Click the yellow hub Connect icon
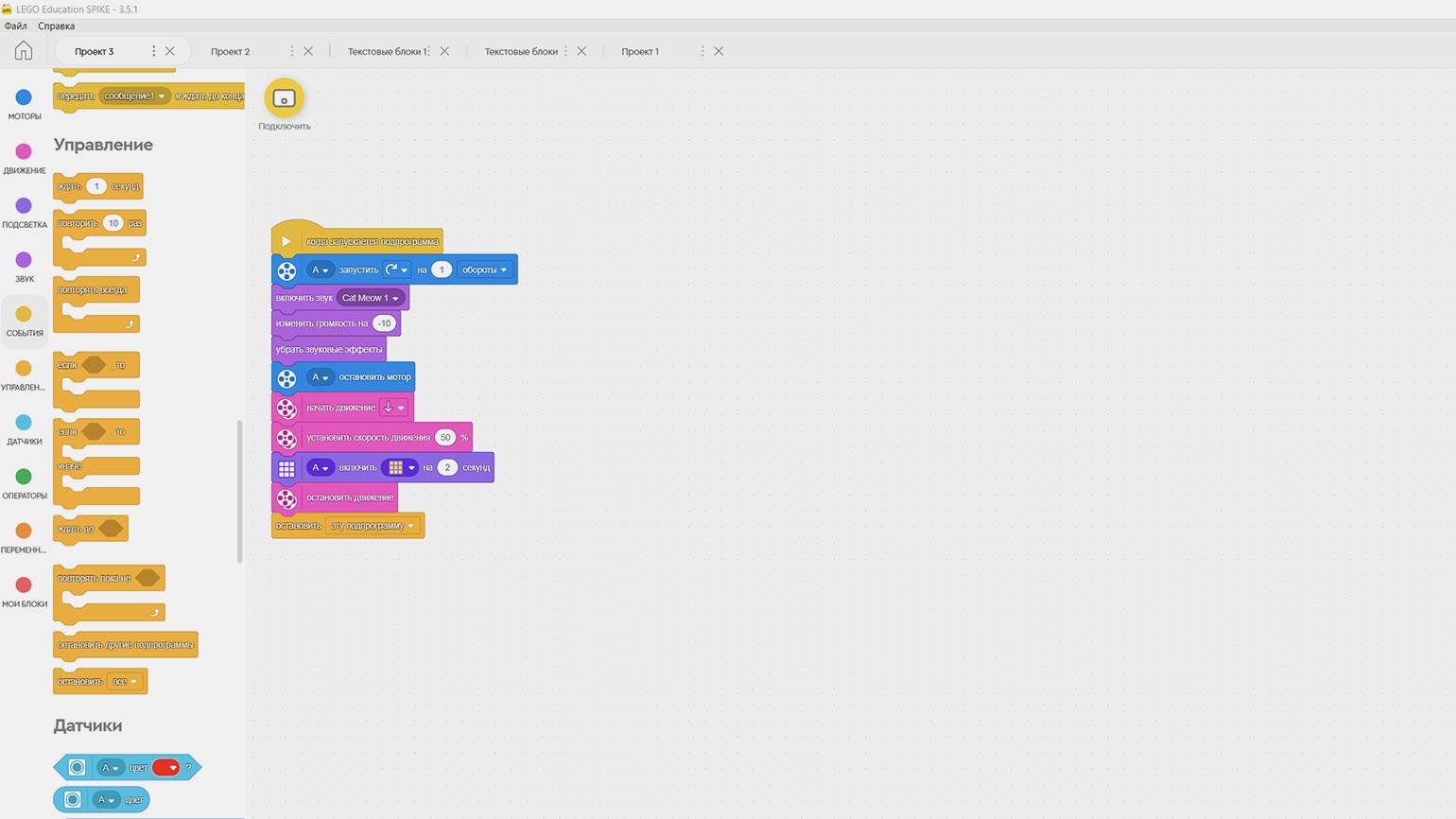 [284, 98]
